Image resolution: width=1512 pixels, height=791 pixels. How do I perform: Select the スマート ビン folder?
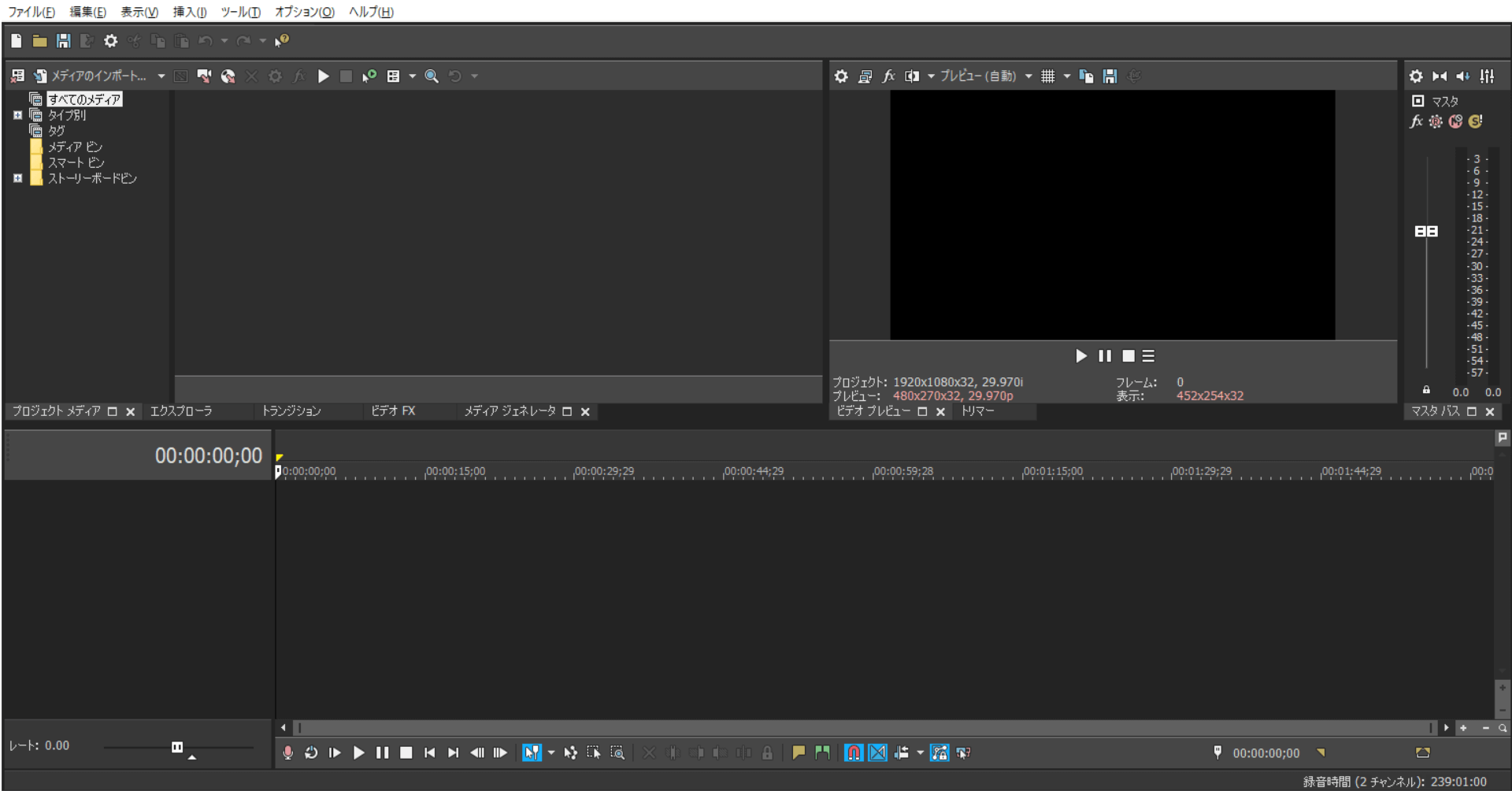(x=76, y=162)
